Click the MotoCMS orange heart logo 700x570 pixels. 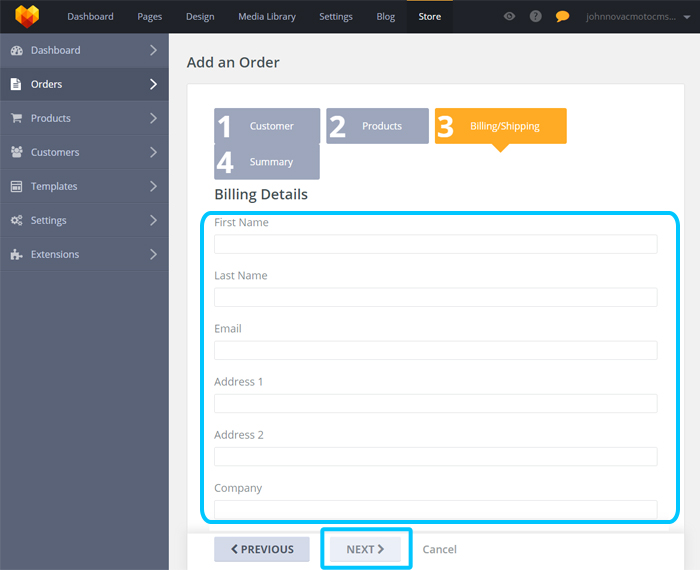[27, 17]
